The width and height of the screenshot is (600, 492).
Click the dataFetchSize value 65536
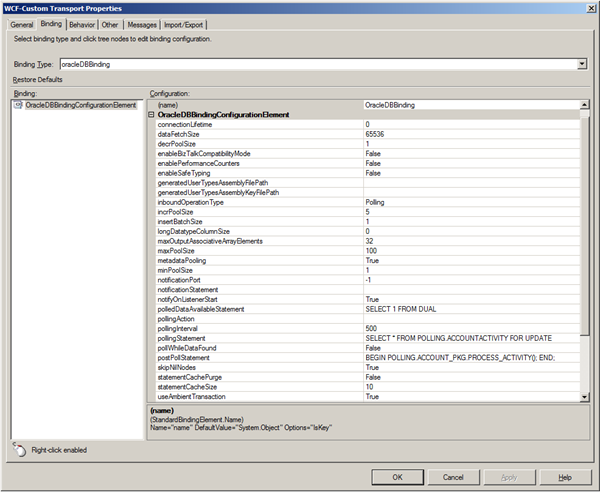coord(471,134)
